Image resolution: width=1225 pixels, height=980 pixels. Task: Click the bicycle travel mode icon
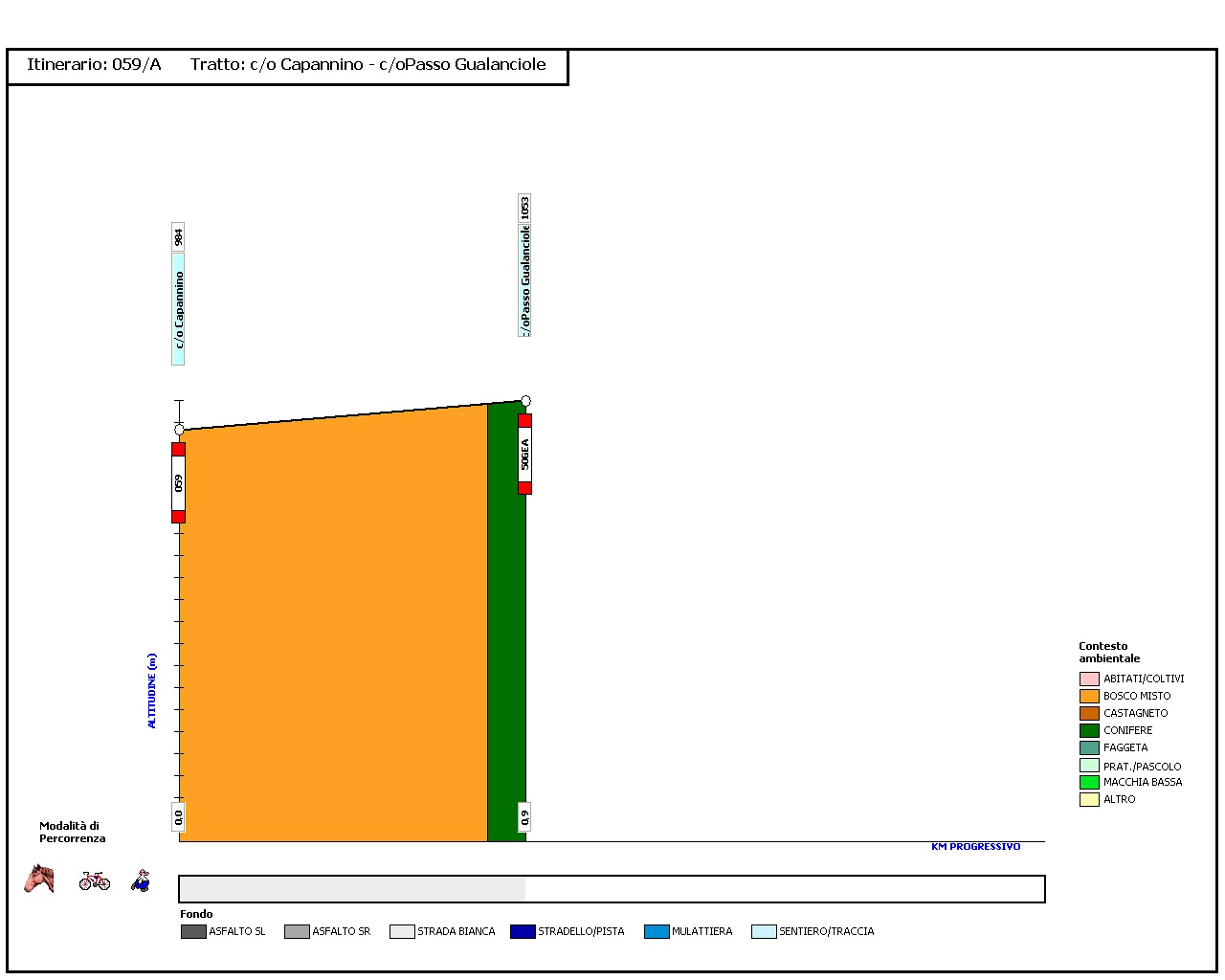[x=95, y=880]
